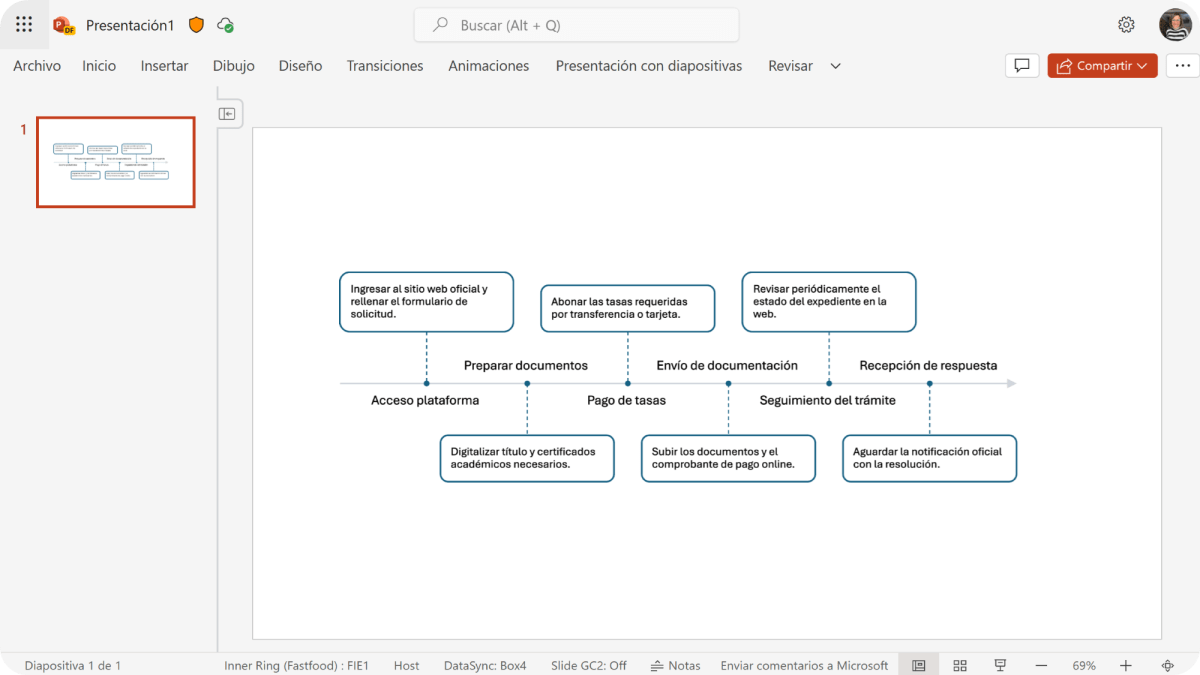Image resolution: width=1200 pixels, height=675 pixels.
Task: Click Enviar comentarios a Microsoft
Action: [804, 665]
